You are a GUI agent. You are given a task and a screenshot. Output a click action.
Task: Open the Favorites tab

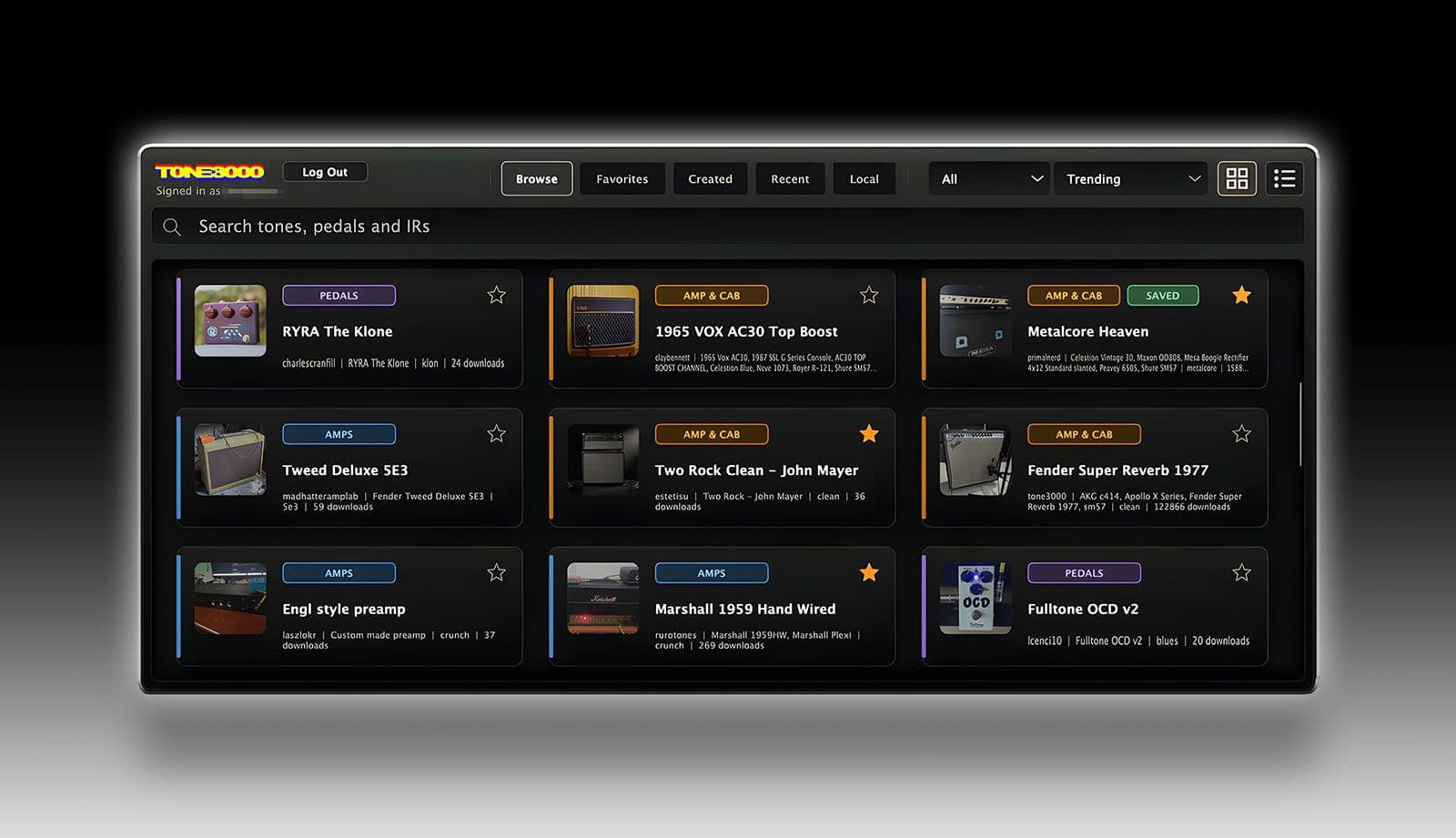tap(622, 178)
